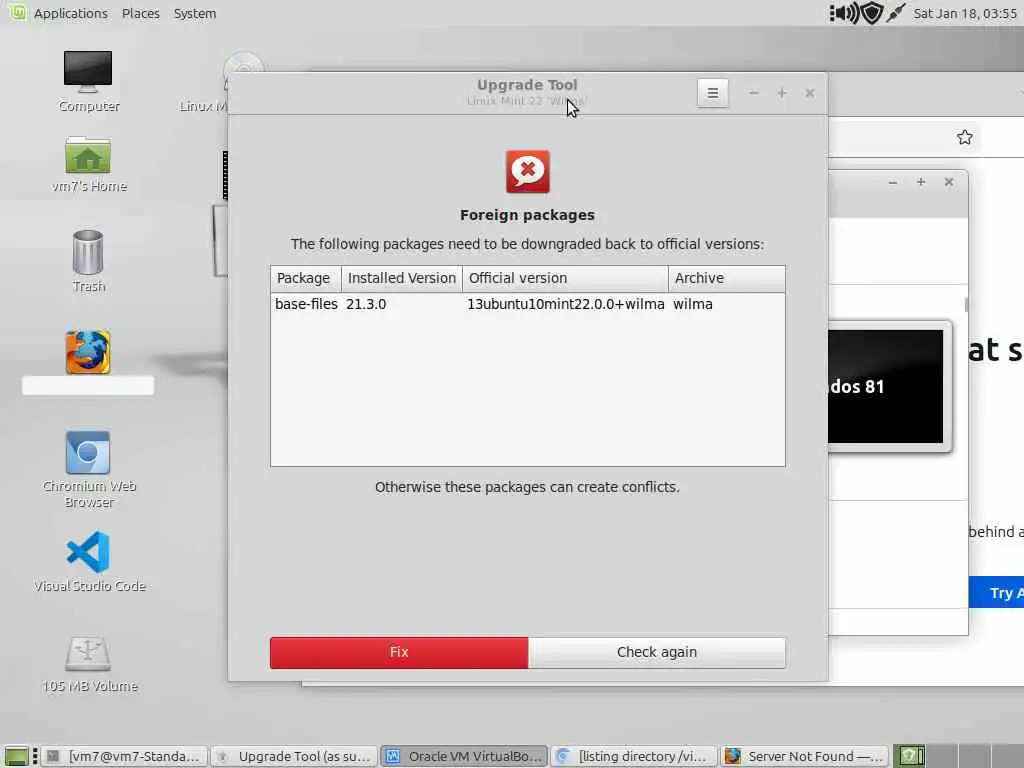Image resolution: width=1024 pixels, height=768 pixels.
Task: Click the Check again button
Action: click(x=657, y=652)
